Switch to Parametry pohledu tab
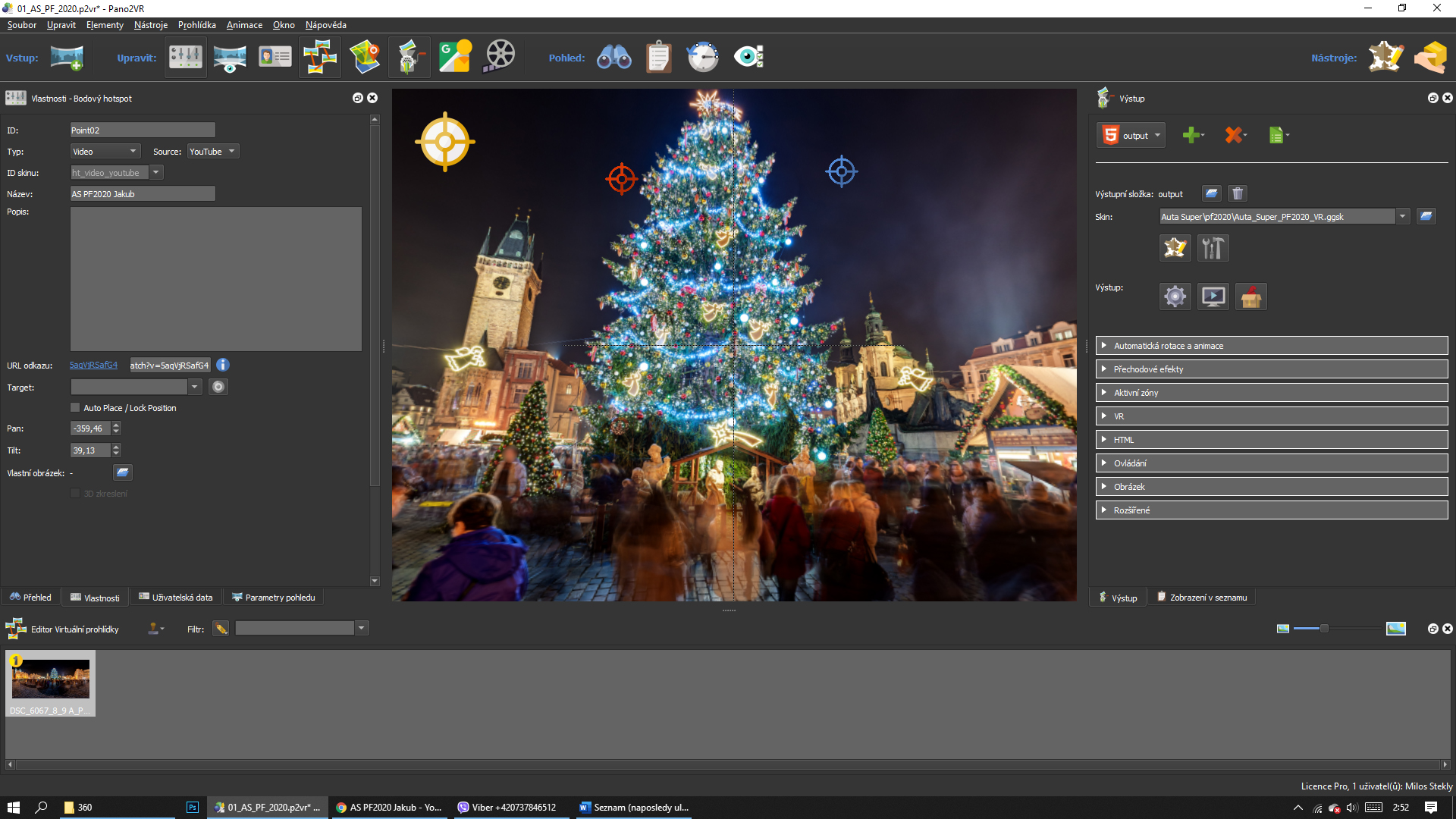The image size is (1456, 819). tap(274, 598)
